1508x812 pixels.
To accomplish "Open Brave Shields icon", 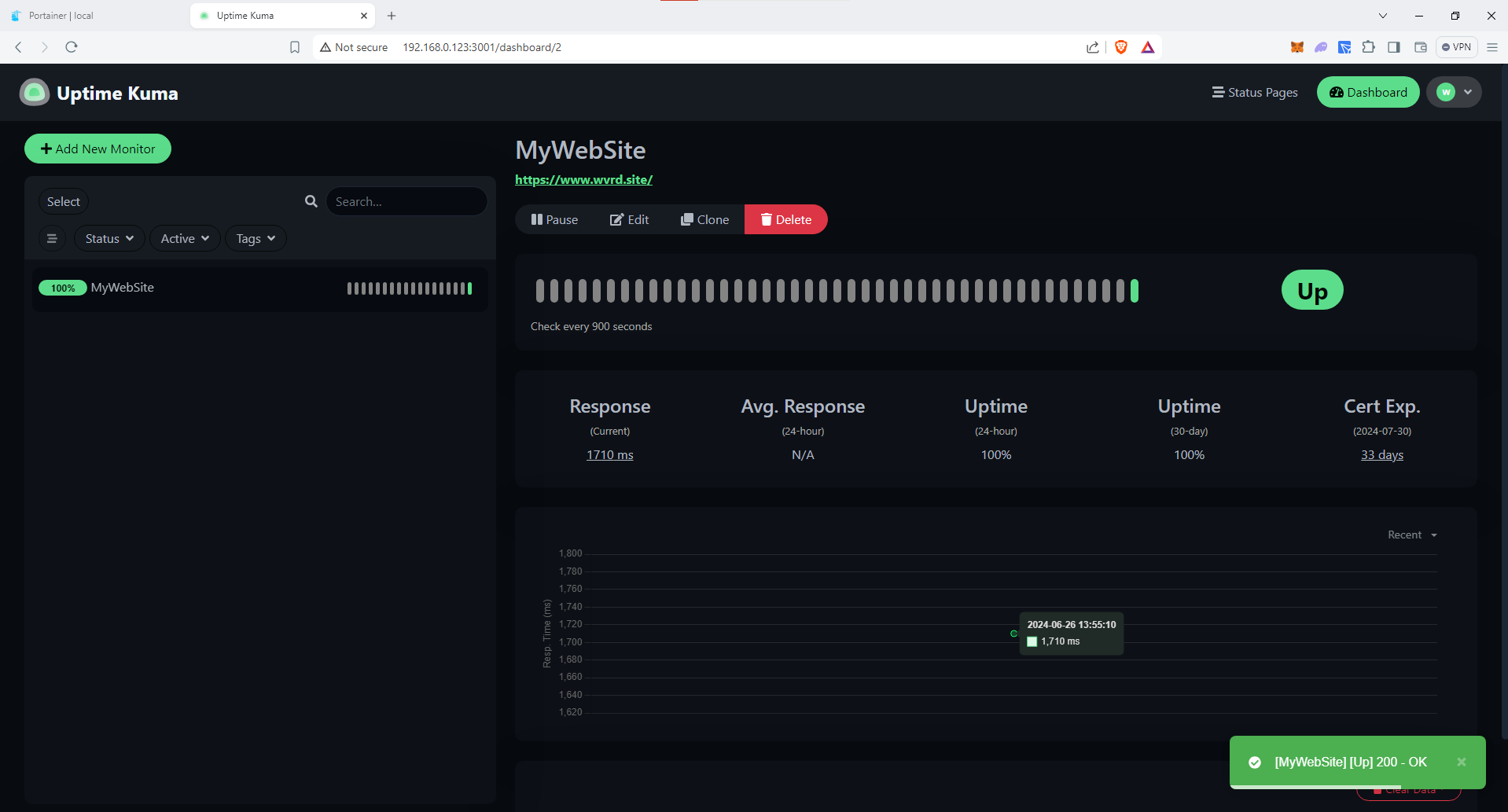I will (x=1121, y=47).
